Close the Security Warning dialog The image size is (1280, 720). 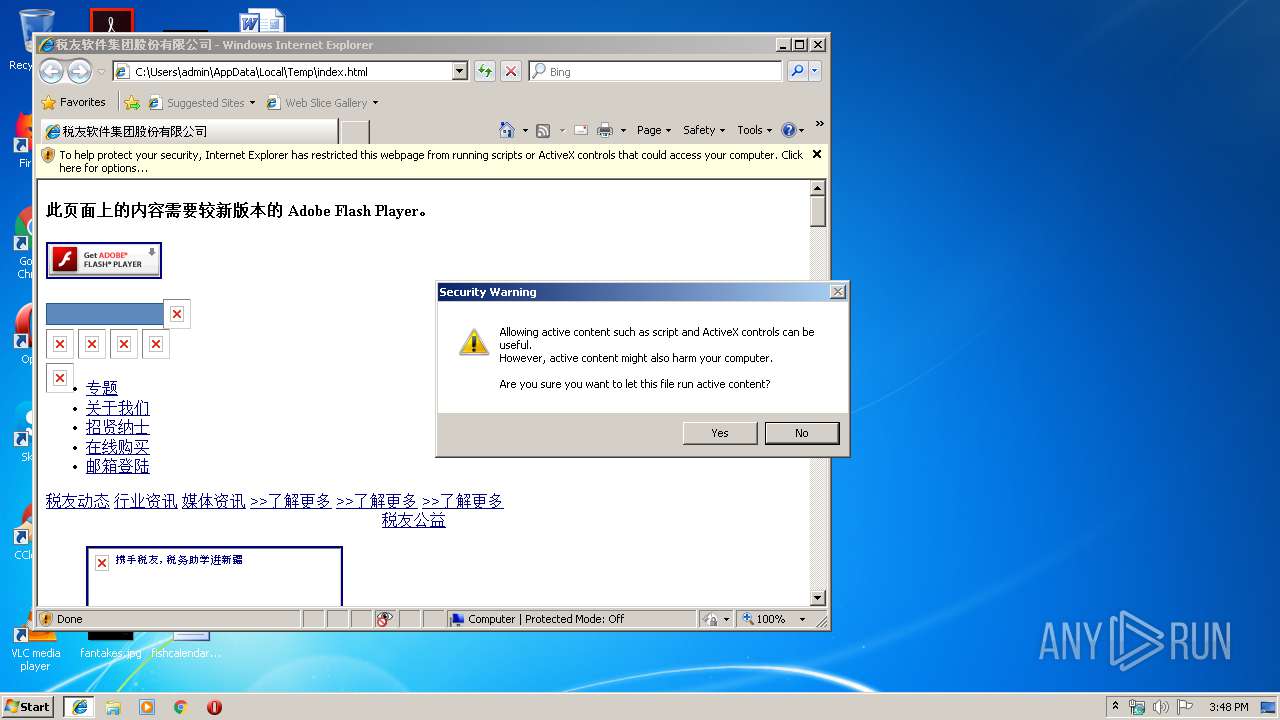point(838,292)
